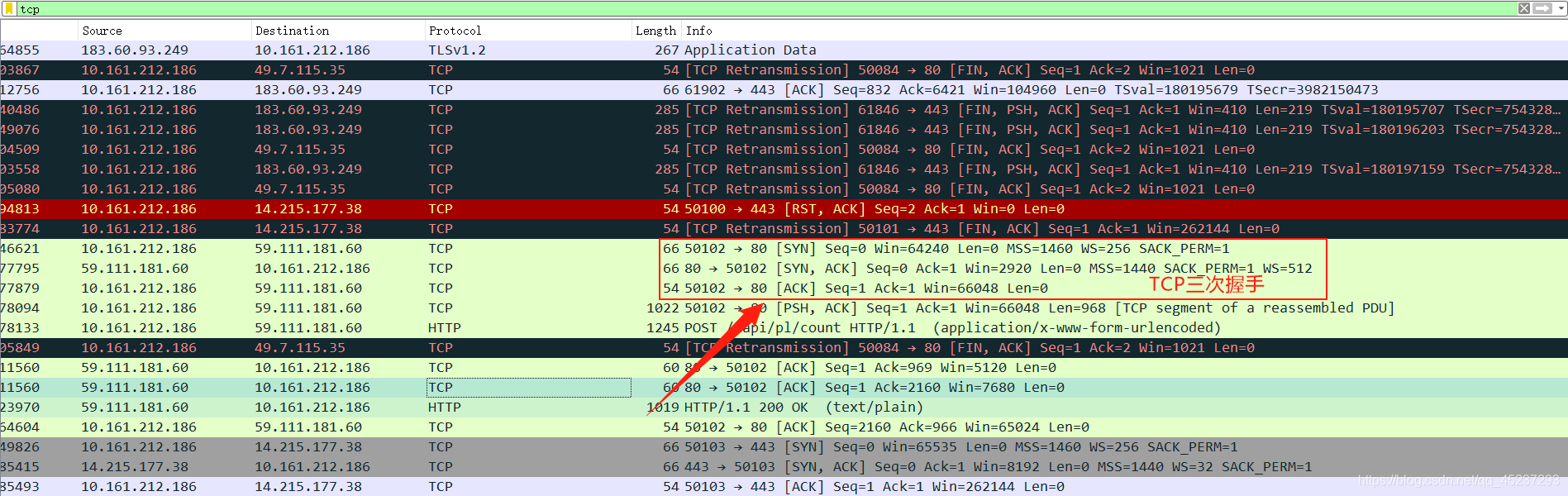The image size is (1568, 496).
Task: Click length 1022 in row 78094
Action: tap(663, 308)
